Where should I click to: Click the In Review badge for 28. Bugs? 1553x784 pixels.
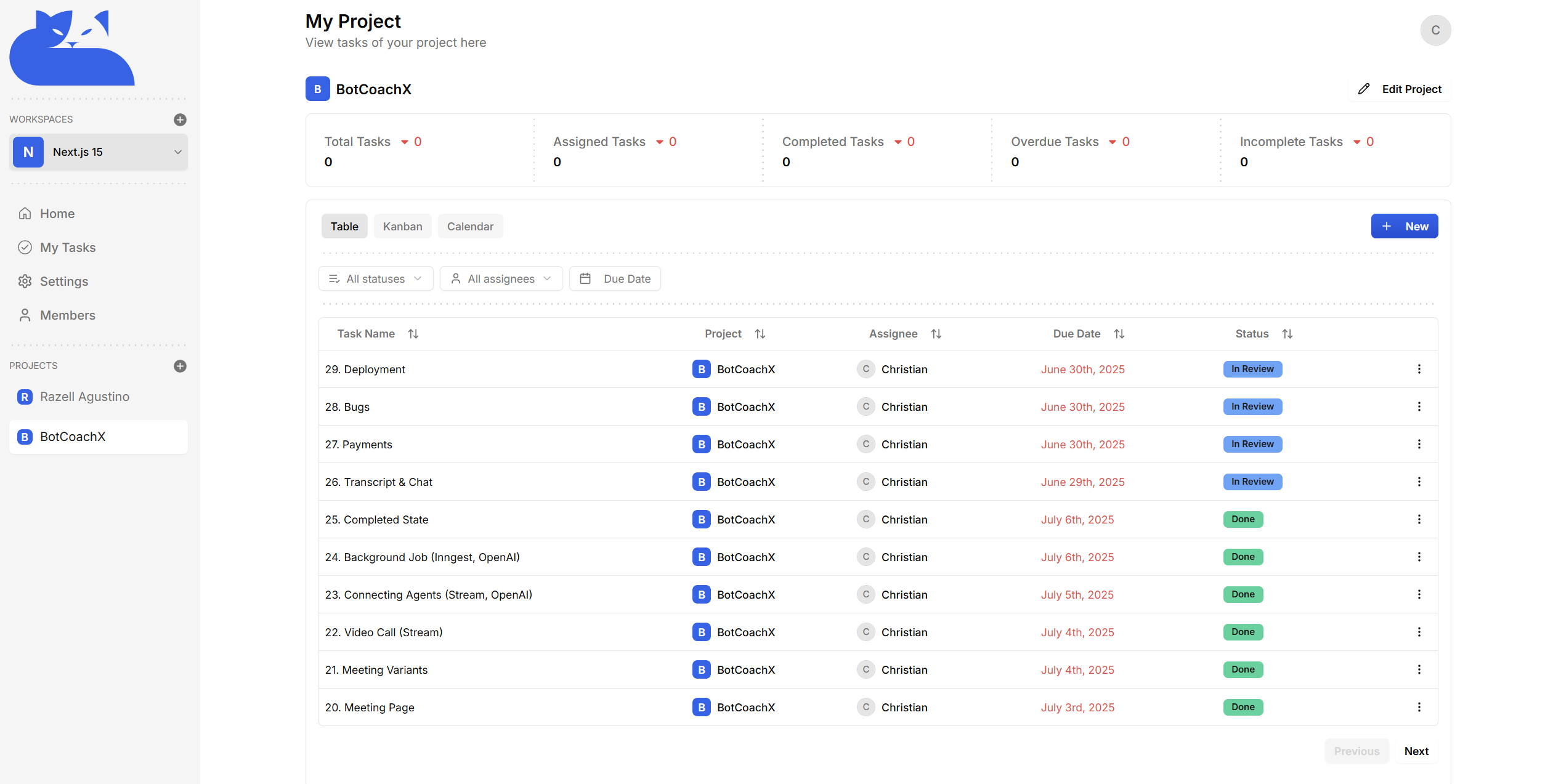pos(1252,406)
